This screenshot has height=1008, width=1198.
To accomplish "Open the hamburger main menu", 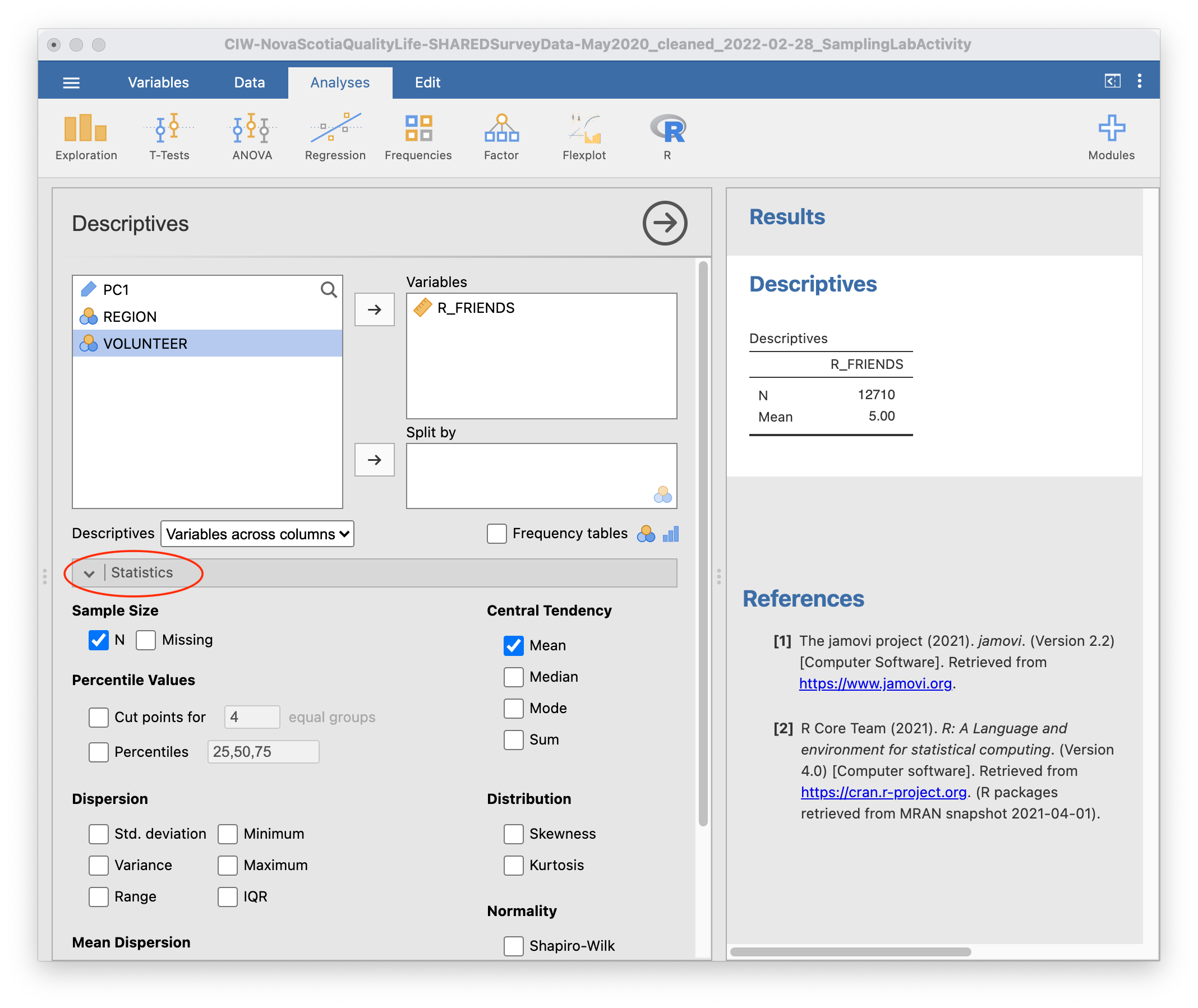I will click(71, 82).
